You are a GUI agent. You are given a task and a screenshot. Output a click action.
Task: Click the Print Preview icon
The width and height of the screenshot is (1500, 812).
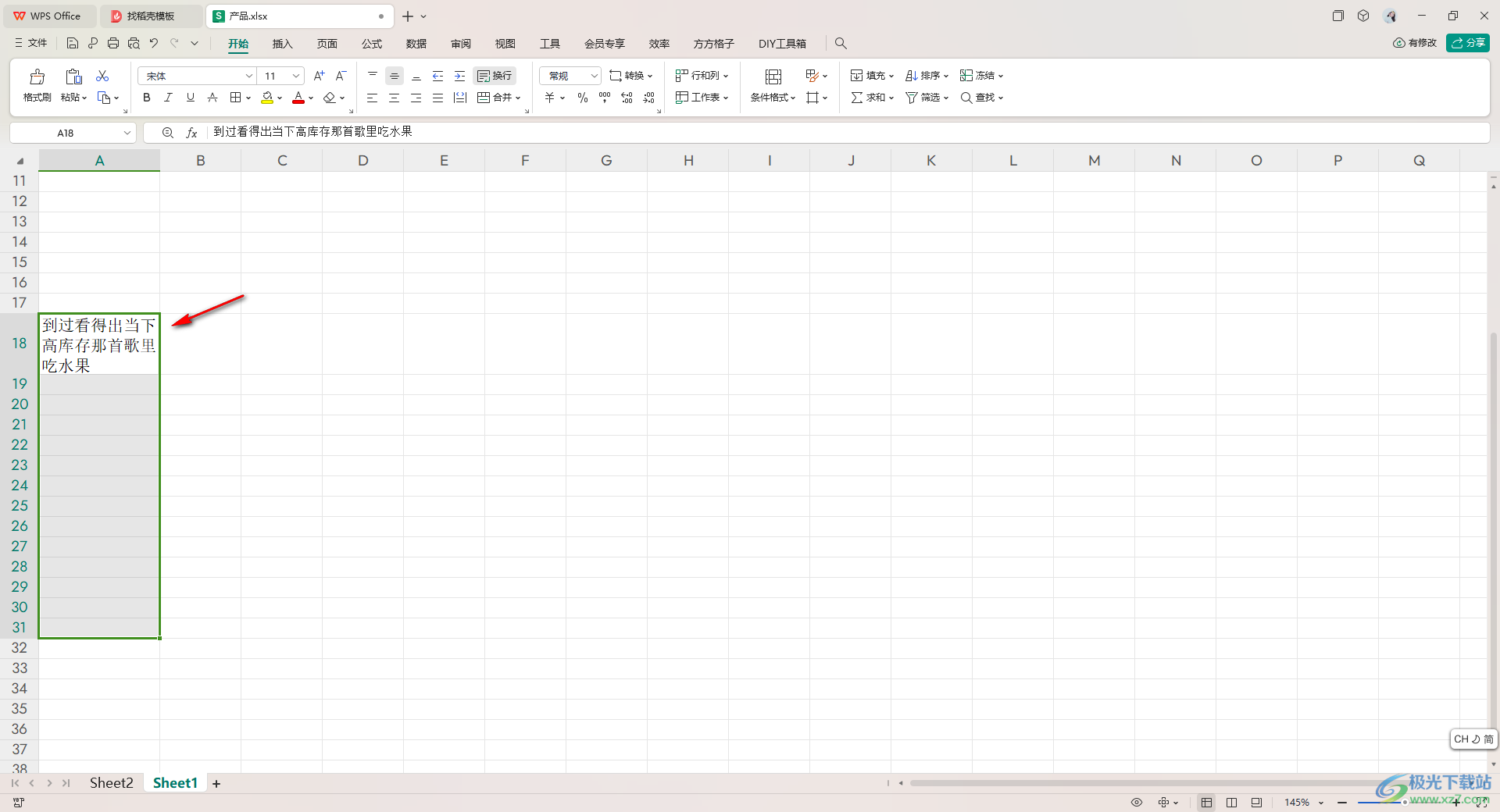(134, 44)
